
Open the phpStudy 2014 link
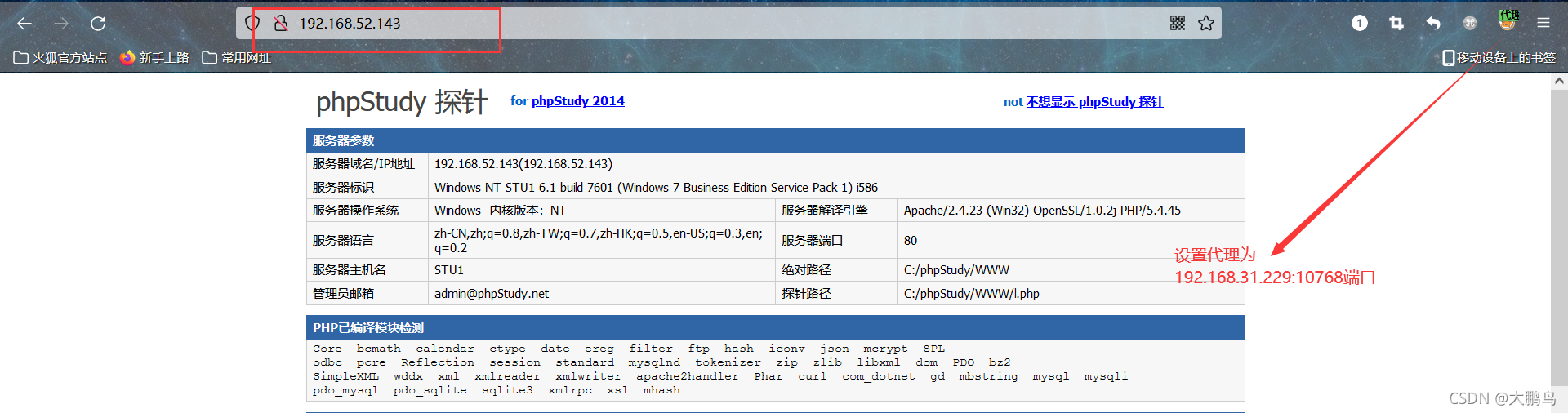click(578, 101)
